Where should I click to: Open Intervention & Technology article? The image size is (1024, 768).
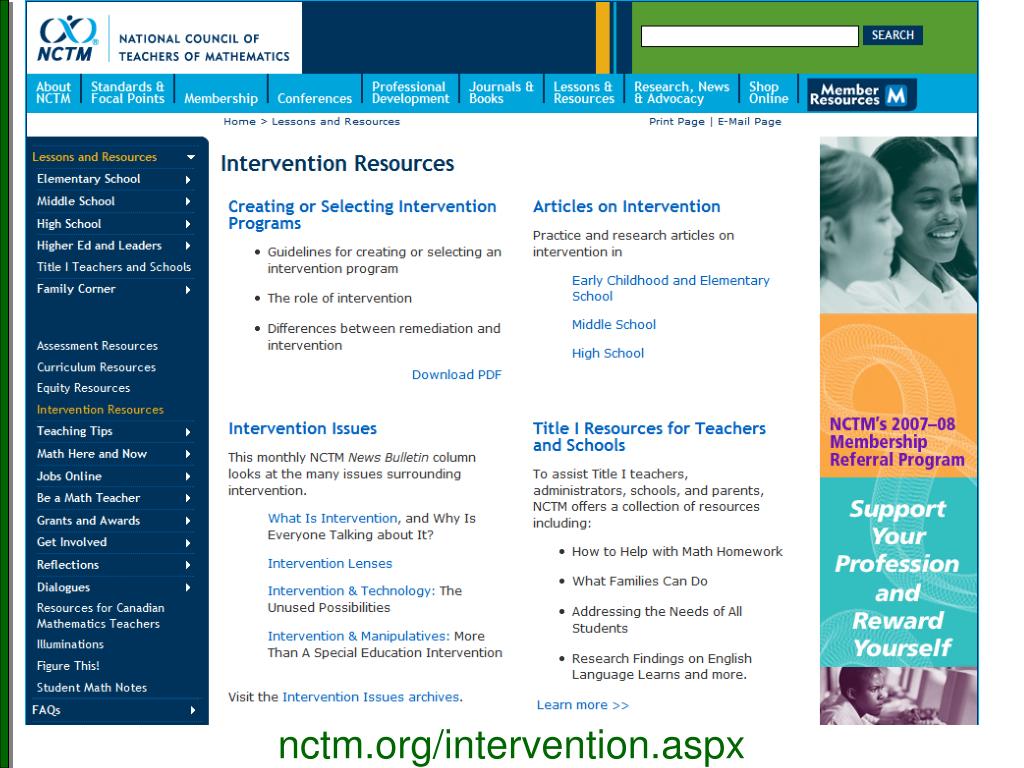pyautogui.click(x=351, y=591)
